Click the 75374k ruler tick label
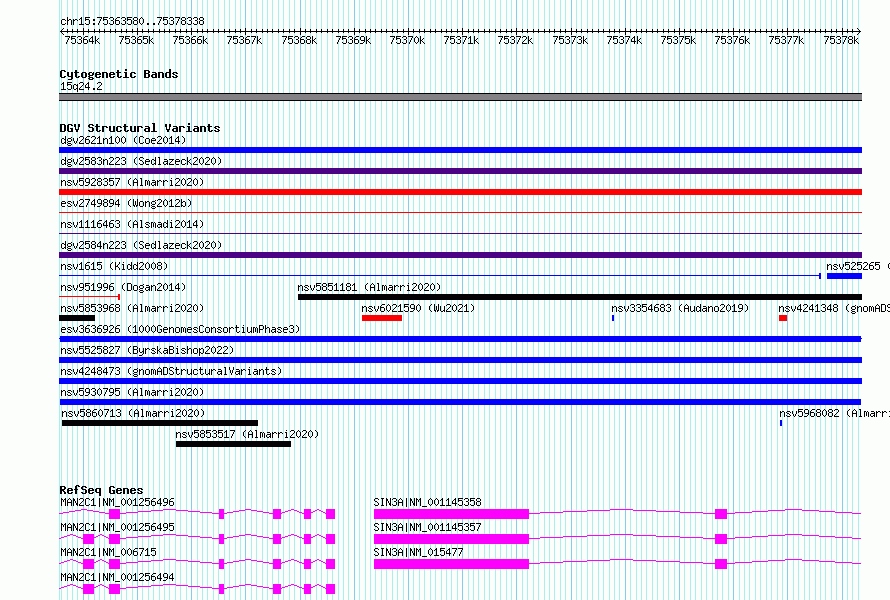 [624, 40]
